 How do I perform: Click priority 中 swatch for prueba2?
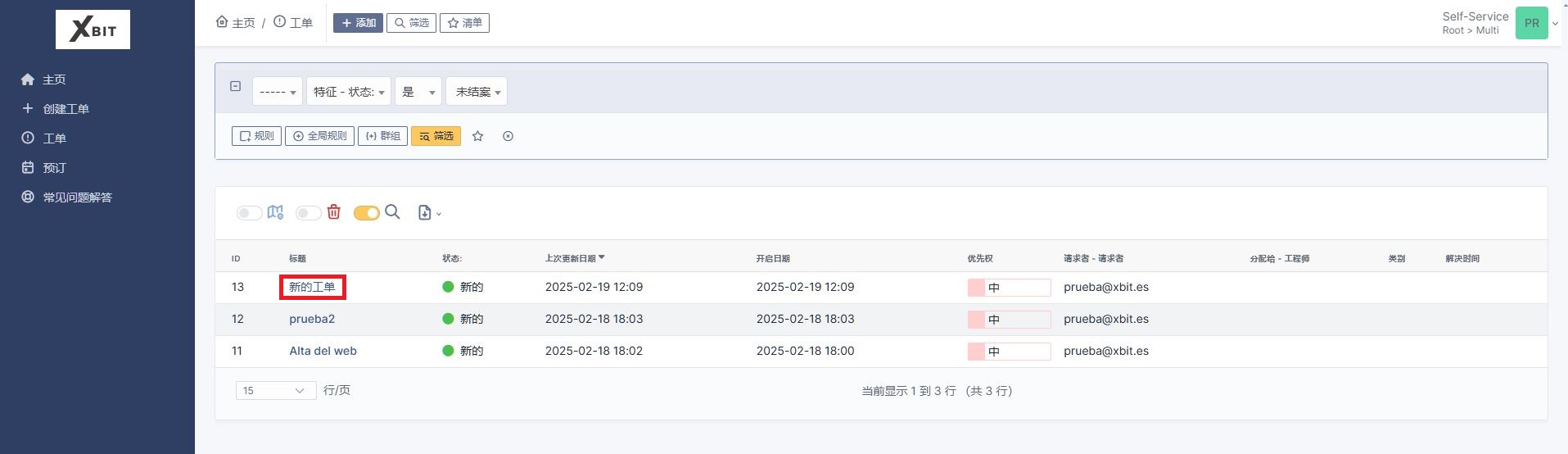[x=1009, y=320]
